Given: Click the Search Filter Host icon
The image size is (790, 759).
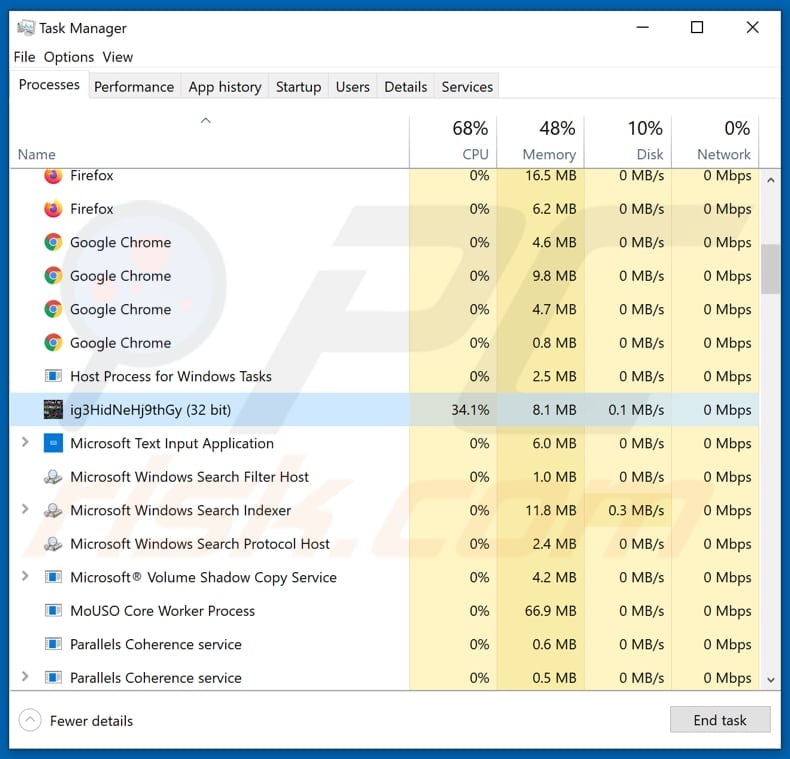Looking at the screenshot, I should pos(53,477).
